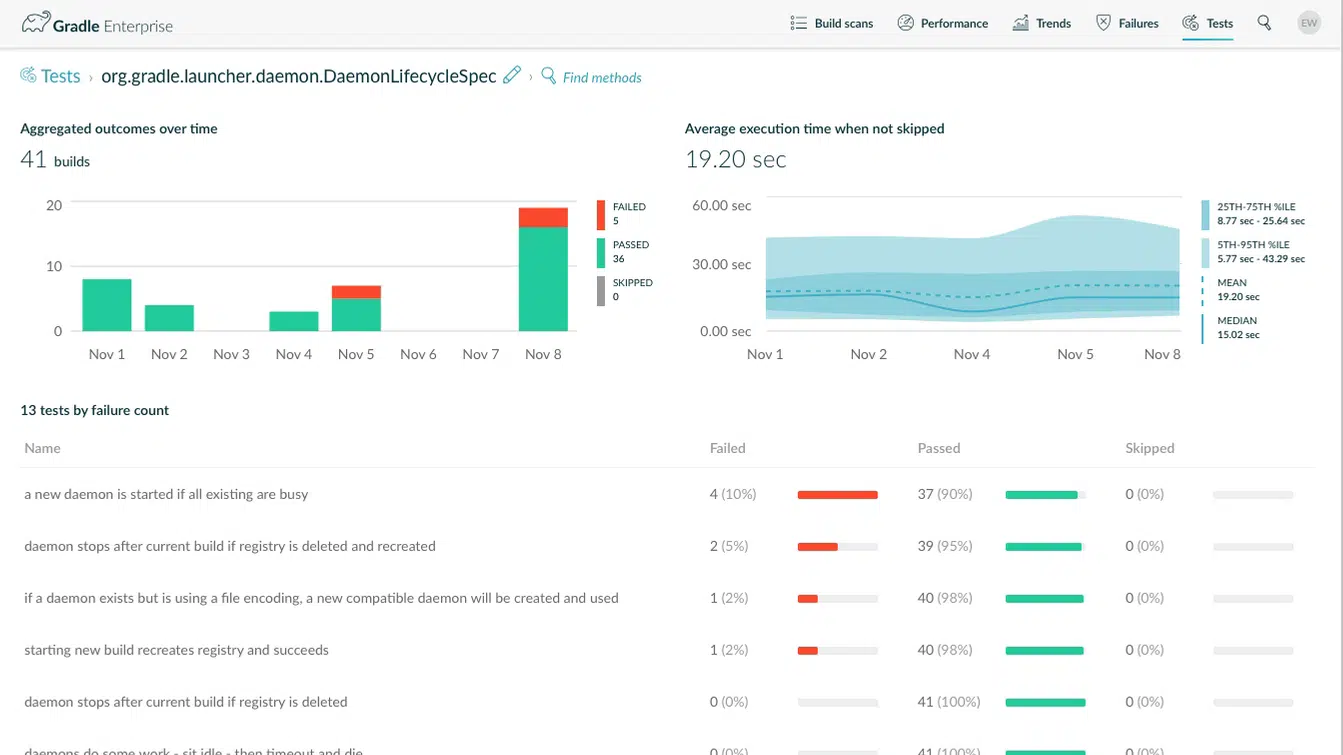The height and width of the screenshot is (755, 1343).
Task: Click the Failures shield icon
Action: pos(1103,23)
